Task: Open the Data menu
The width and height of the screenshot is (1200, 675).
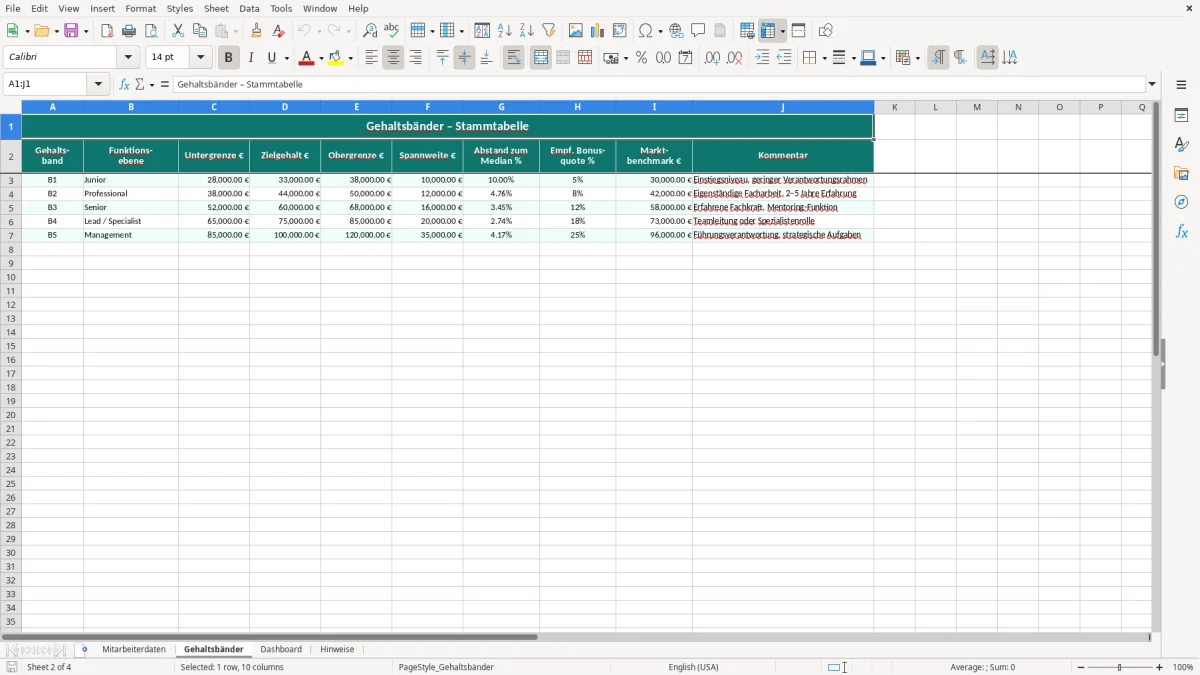Action: click(249, 8)
